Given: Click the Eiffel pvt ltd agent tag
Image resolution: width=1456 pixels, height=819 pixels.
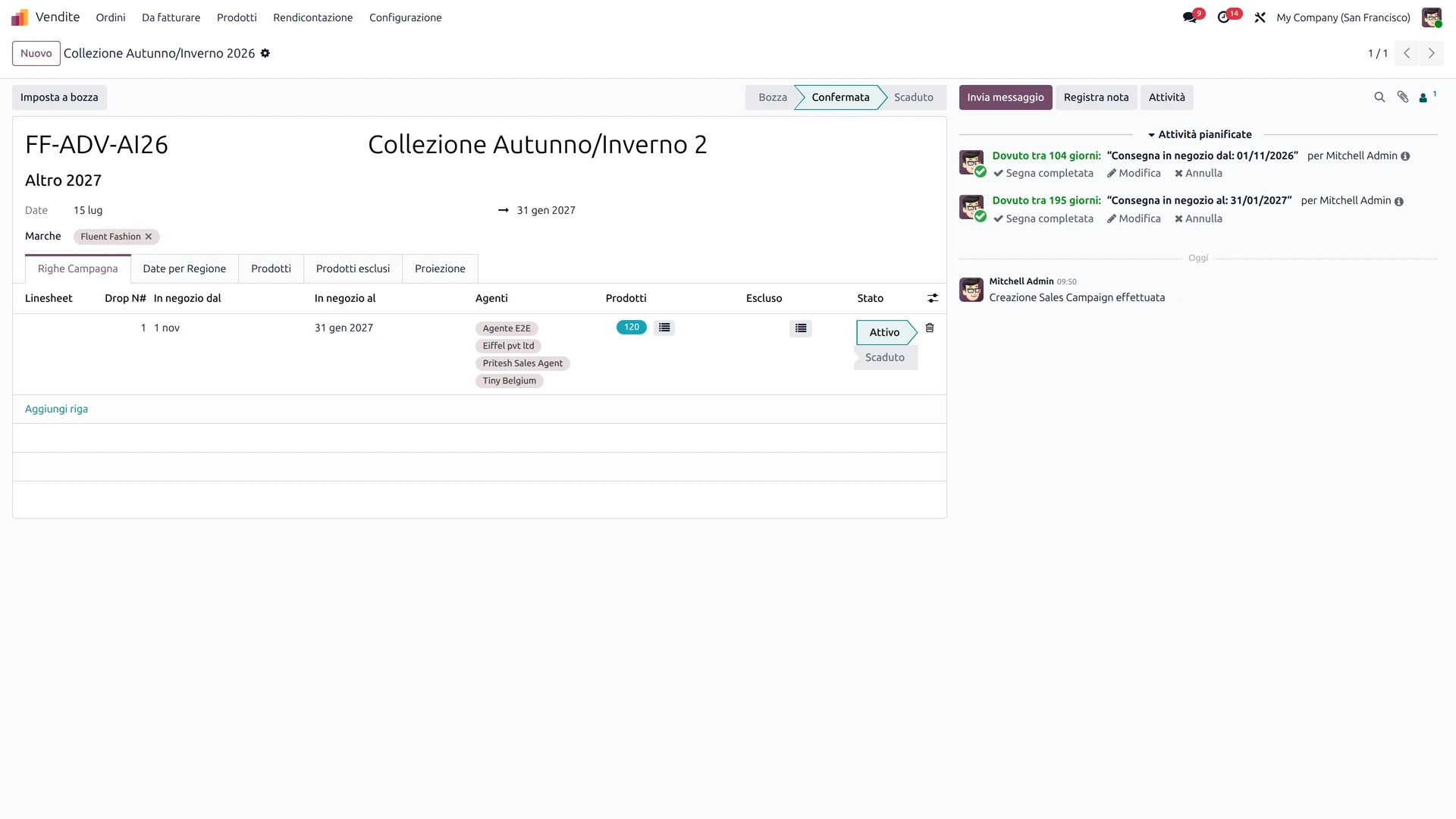Looking at the screenshot, I should point(508,346).
